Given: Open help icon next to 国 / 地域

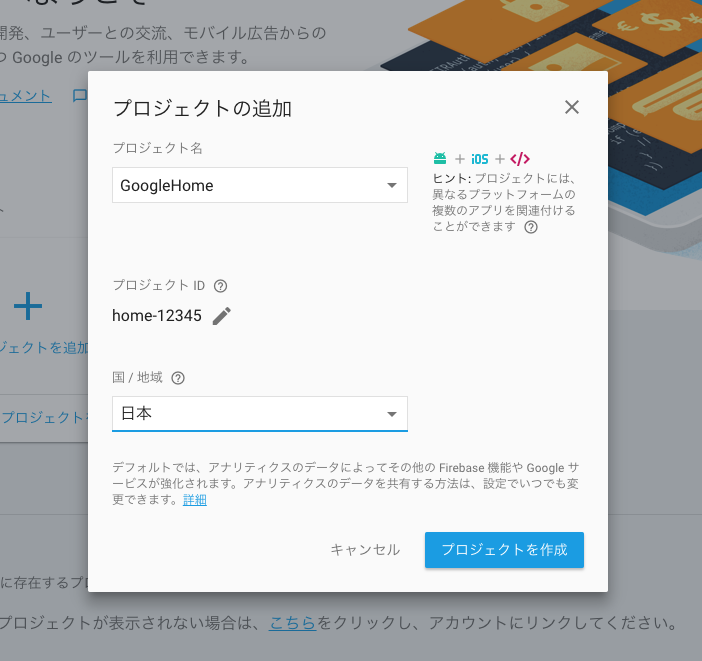Looking at the screenshot, I should (178, 378).
